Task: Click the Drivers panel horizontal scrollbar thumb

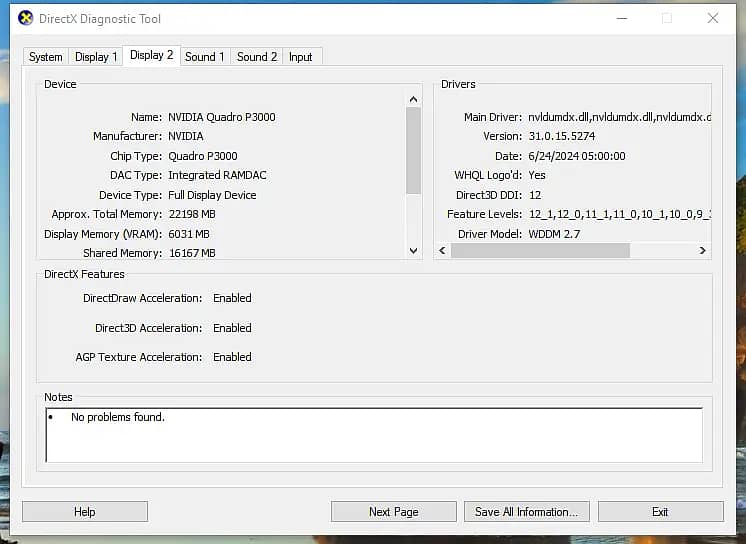Action: click(x=540, y=251)
